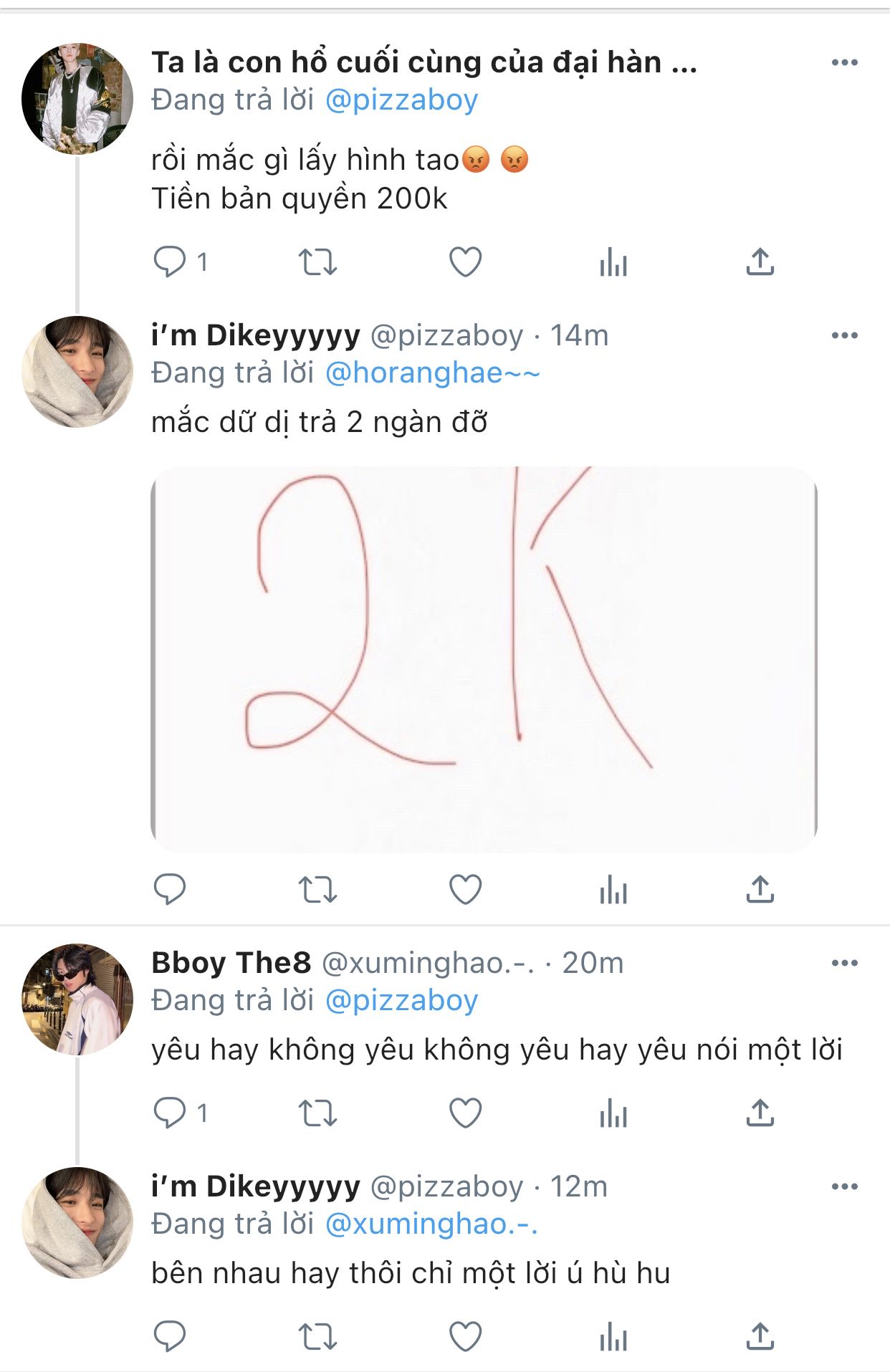Open the @xuminghao.-. mention link
This screenshot has width=890, height=1372.
[x=431, y=1224]
